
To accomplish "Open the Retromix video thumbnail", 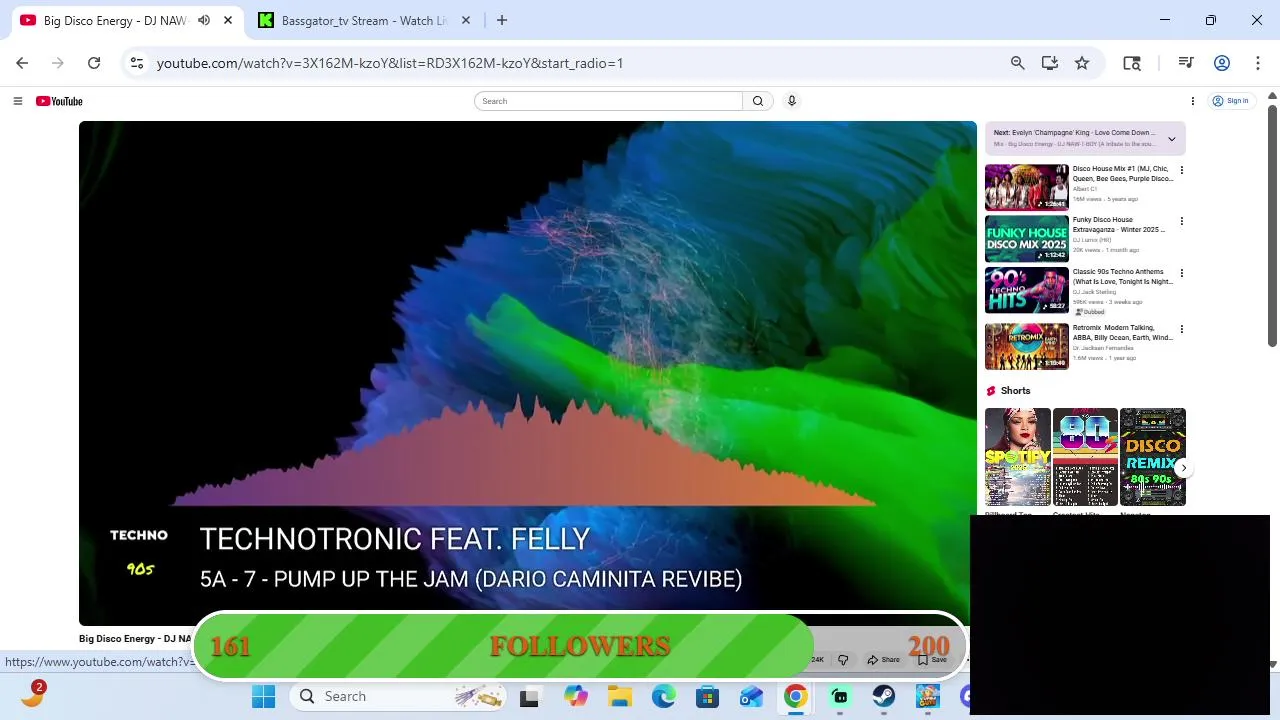I will coord(1027,346).
